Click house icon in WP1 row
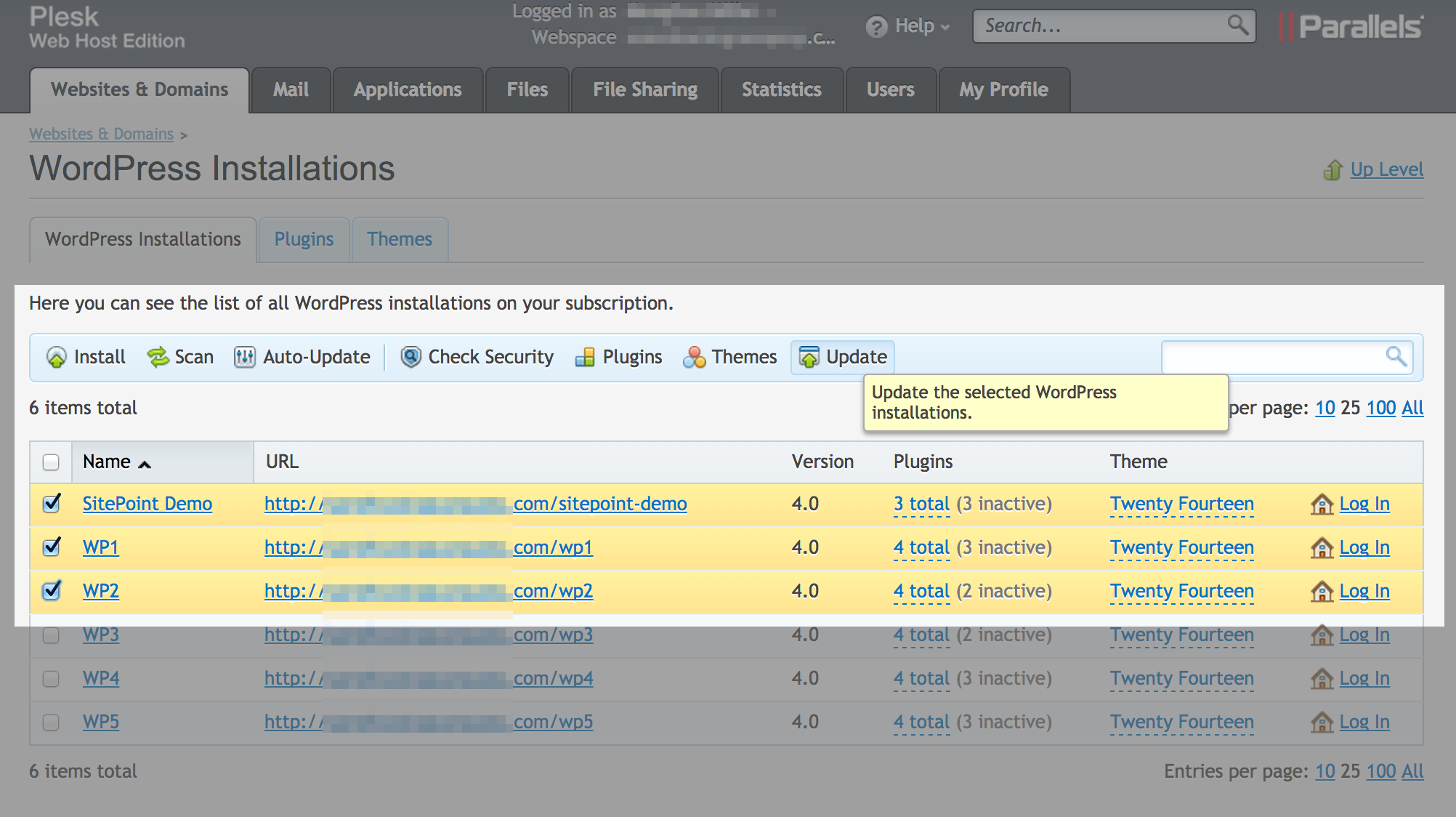The width and height of the screenshot is (1456, 817). (1322, 547)
